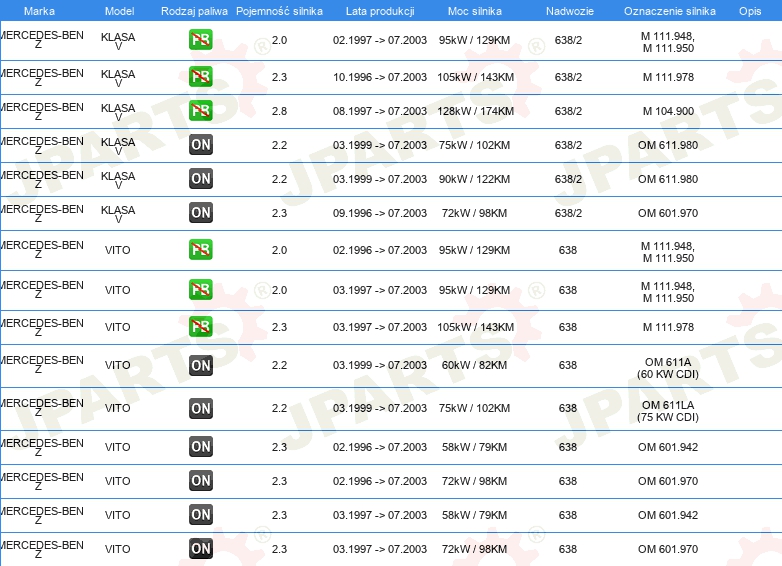
Task: Click the ON diesel icon in the VITO 02.1996 72kW row
Action: pyautogui.click(x=200, y=481)
